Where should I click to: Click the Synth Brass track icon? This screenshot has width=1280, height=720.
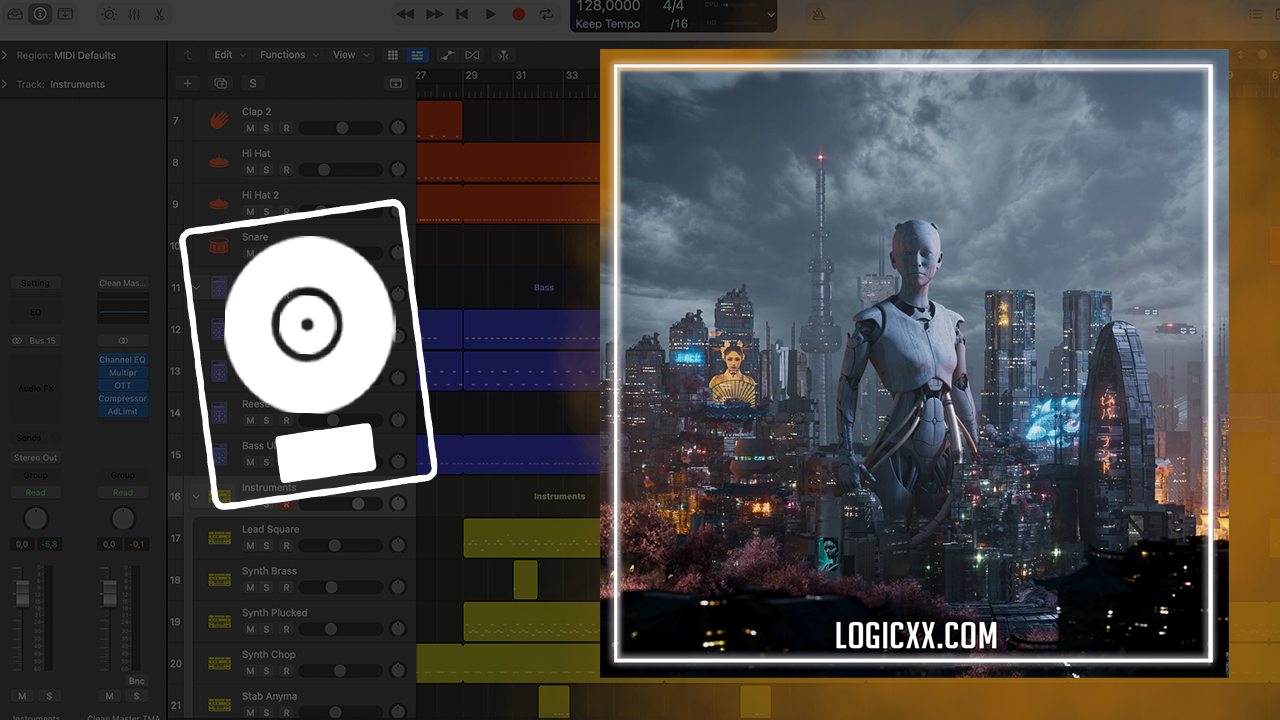tap(219, 580)
